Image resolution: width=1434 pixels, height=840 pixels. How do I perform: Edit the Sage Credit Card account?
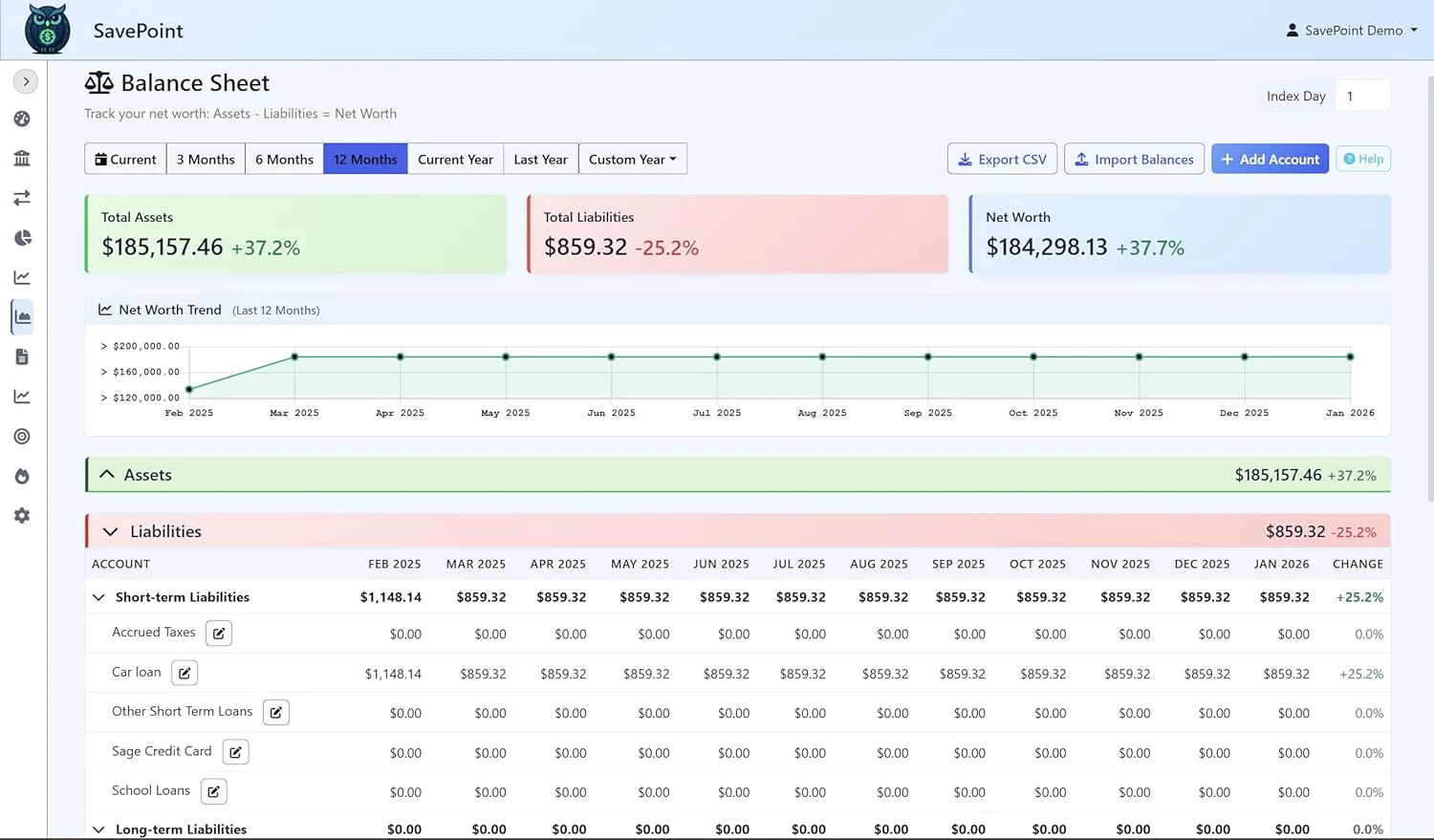(235, 752)
